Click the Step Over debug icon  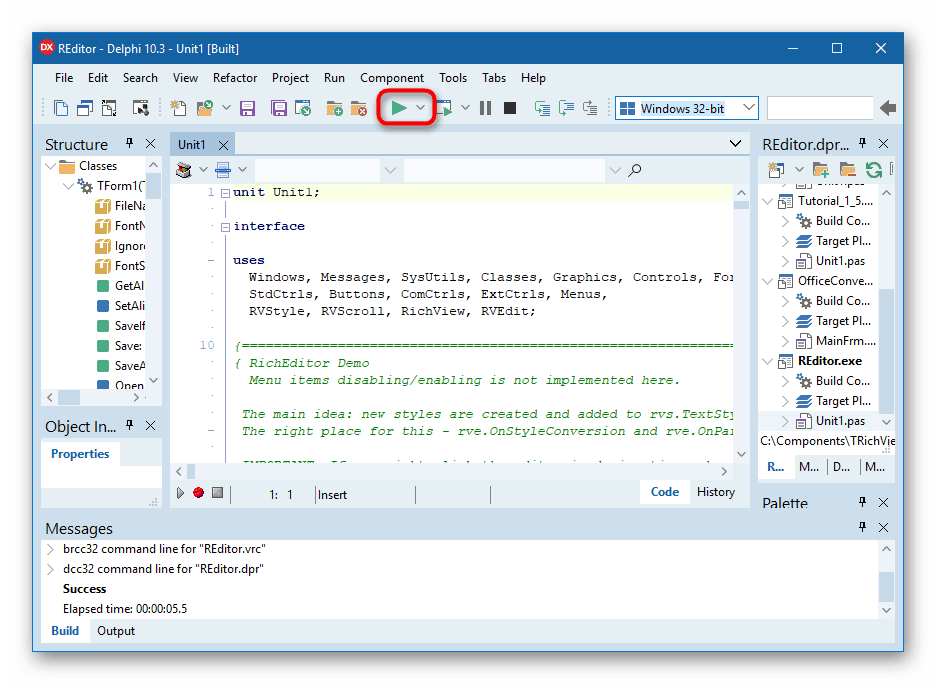pos(566,108)
